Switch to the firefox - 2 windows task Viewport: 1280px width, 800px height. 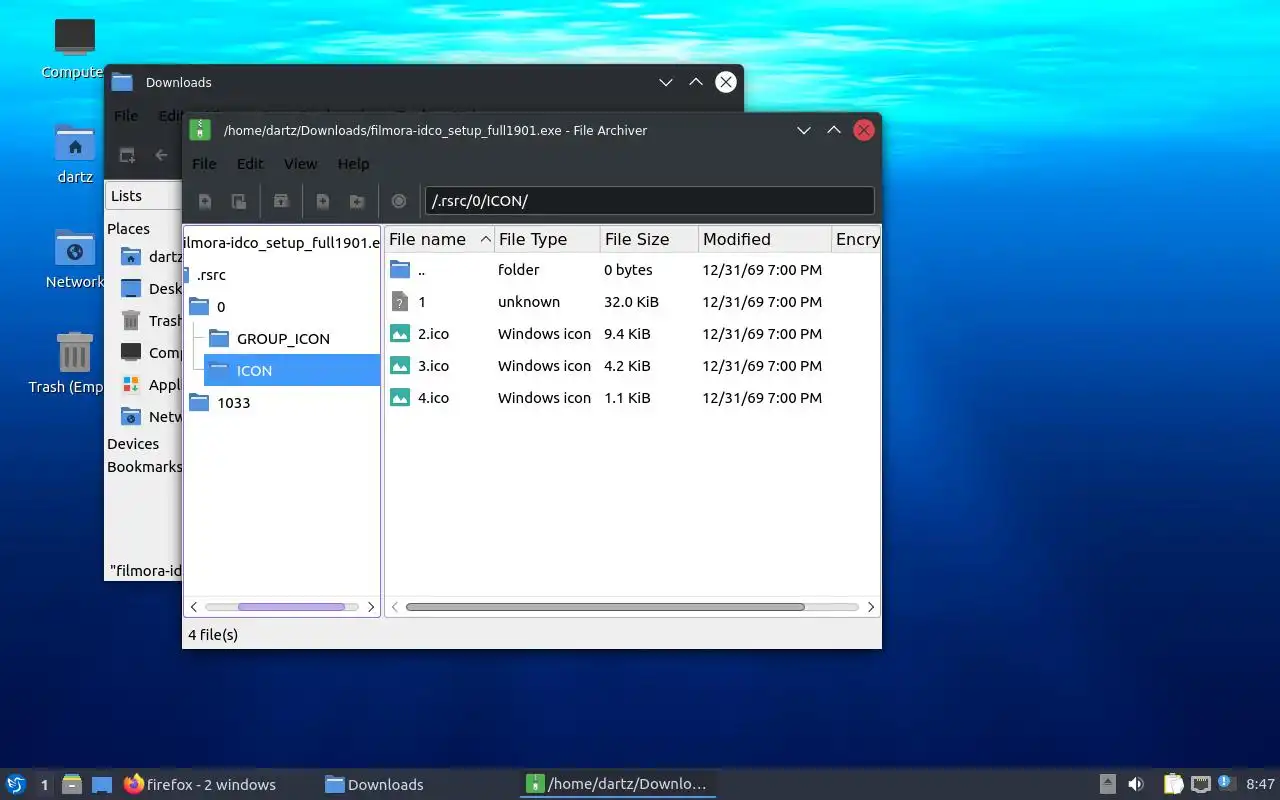(199, 784)
